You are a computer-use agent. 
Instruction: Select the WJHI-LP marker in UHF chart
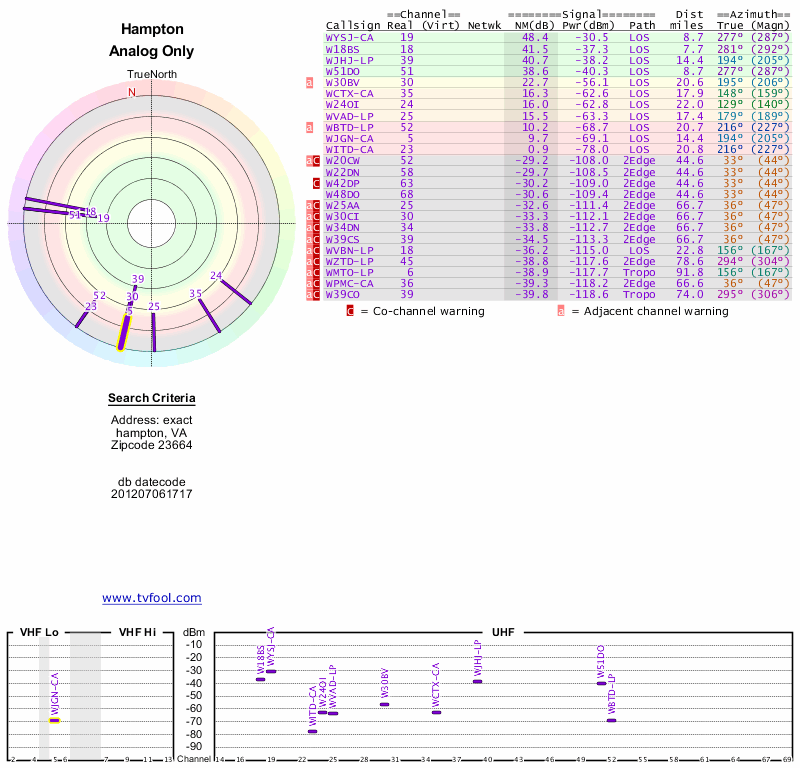coord(478,681)
